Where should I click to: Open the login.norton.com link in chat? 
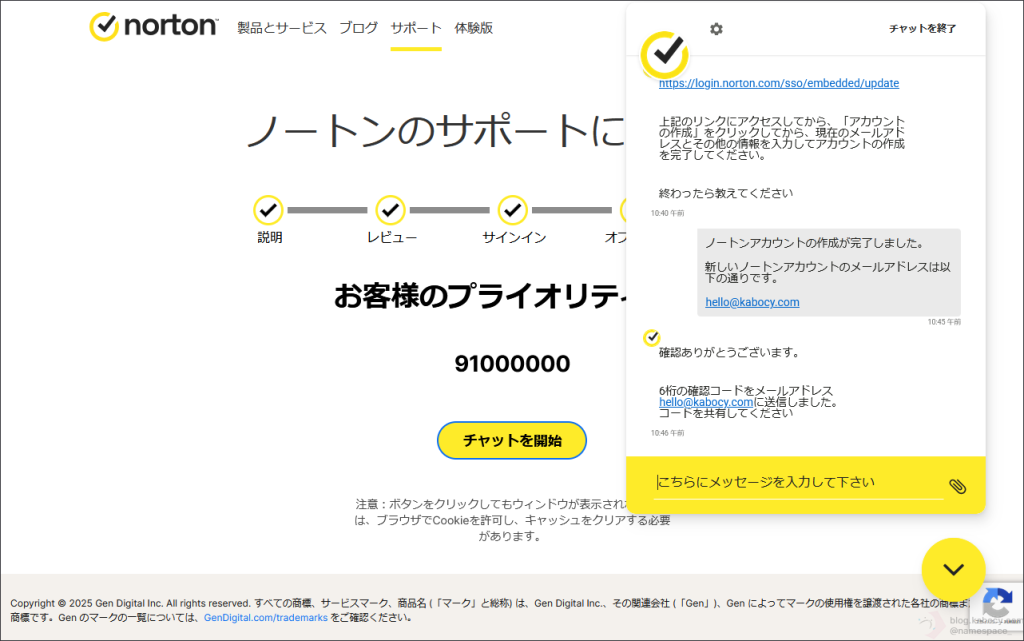[x=779, y=83]
